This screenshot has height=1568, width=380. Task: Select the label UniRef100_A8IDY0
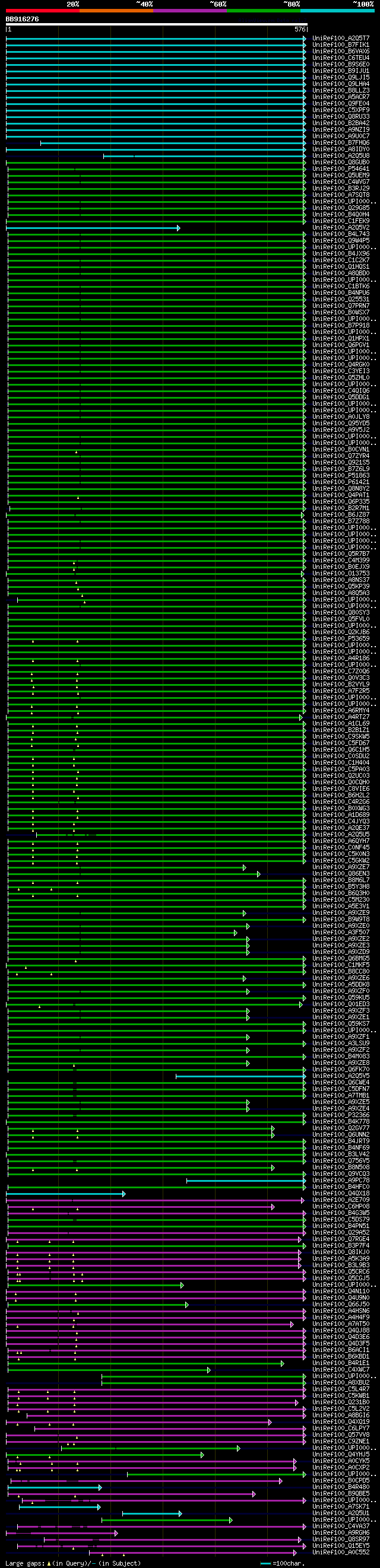pyautogui.click(x=341, y=149)
